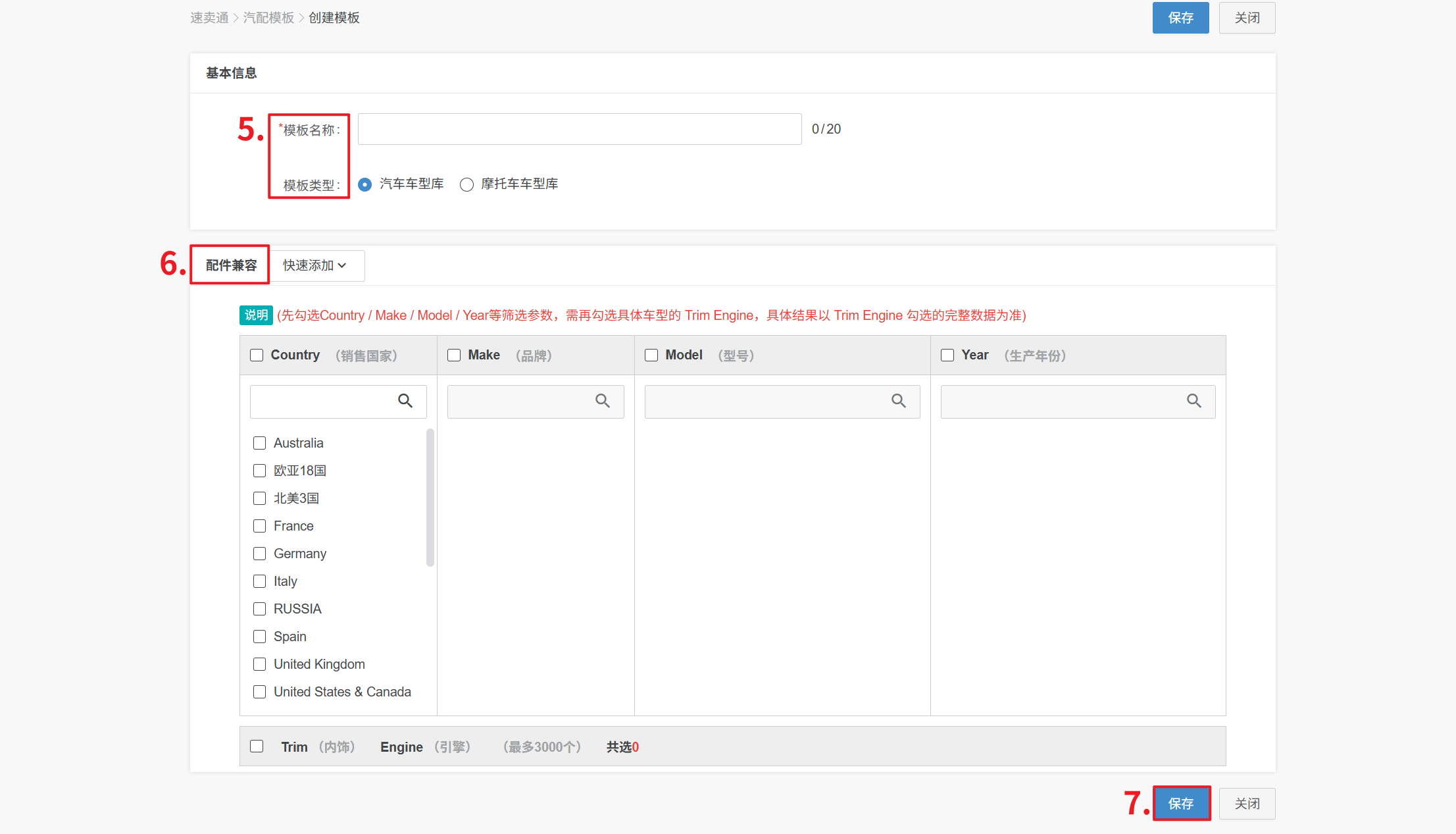Click search icon in Year column
1456x834 pixels.
pos(1194,401)
